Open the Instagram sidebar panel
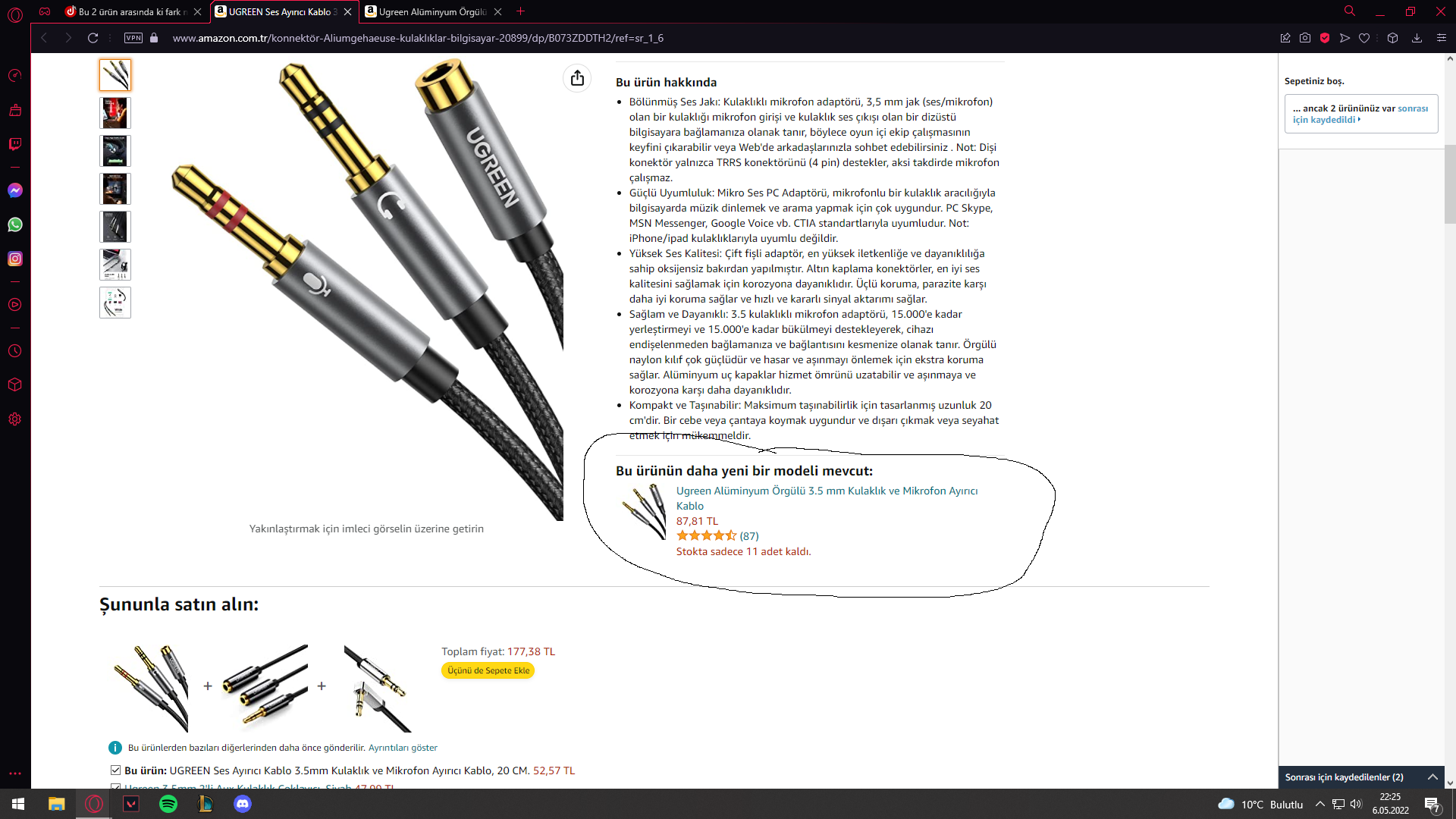Screen dimensions: 1456x819 [15, 259]
